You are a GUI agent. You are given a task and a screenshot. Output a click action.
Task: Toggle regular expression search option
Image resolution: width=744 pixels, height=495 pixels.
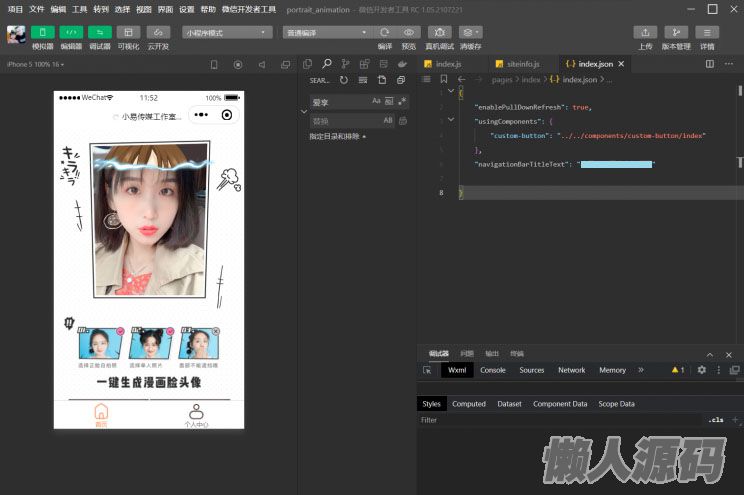pos(402,101)
